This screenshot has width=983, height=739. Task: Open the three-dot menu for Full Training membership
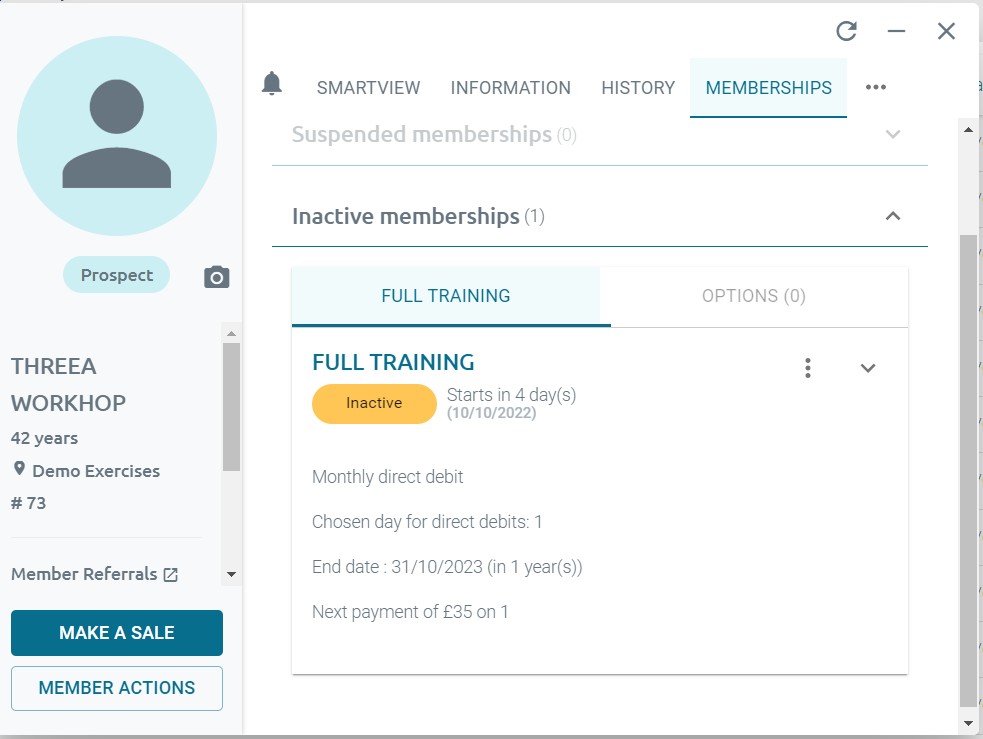(808, 368)
